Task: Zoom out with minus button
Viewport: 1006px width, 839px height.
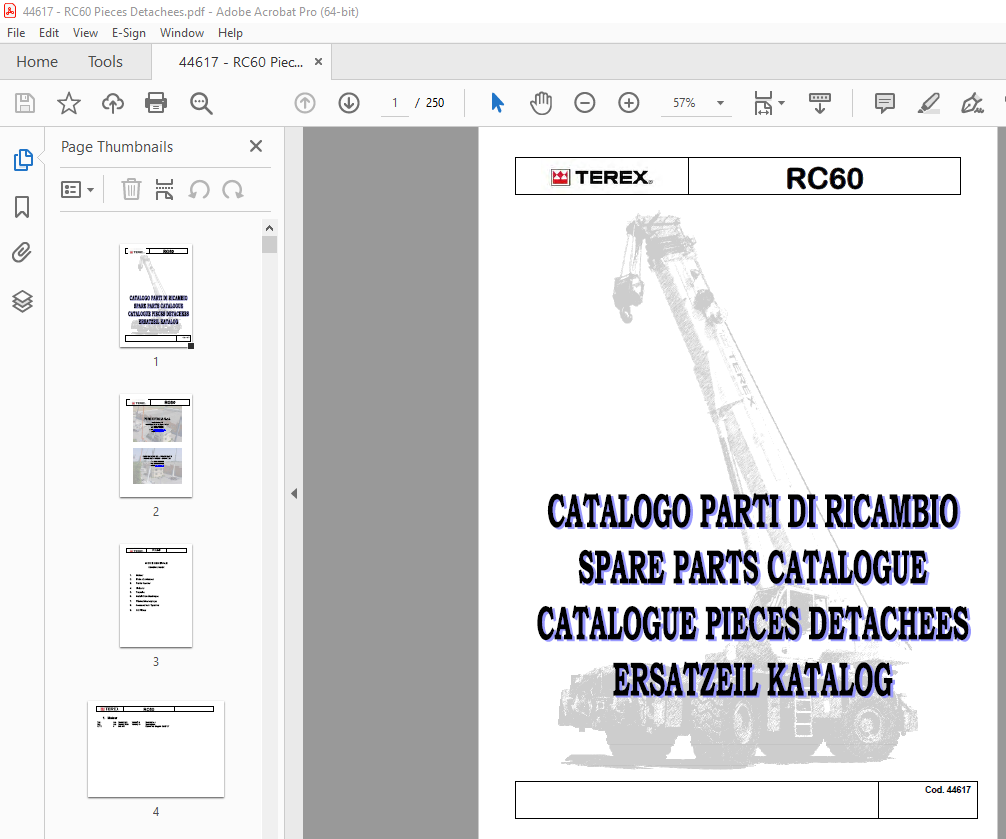Action: (x=584, y=103)
